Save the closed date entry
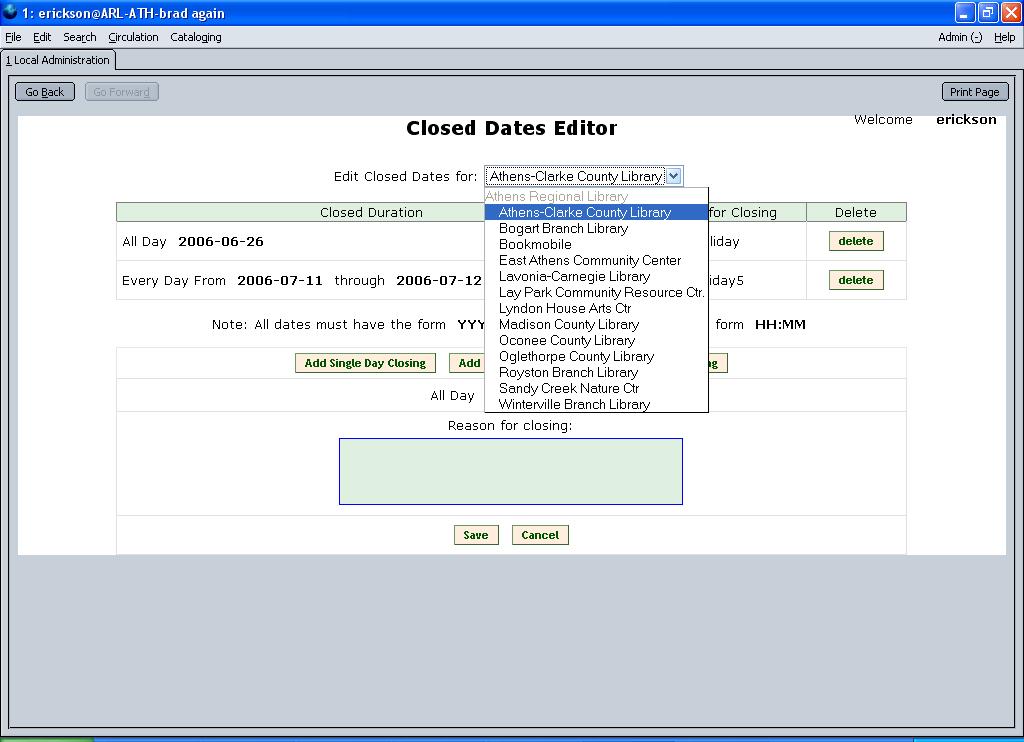The height and width of the screenshot is (742, 1024). [x=475, y=535]
